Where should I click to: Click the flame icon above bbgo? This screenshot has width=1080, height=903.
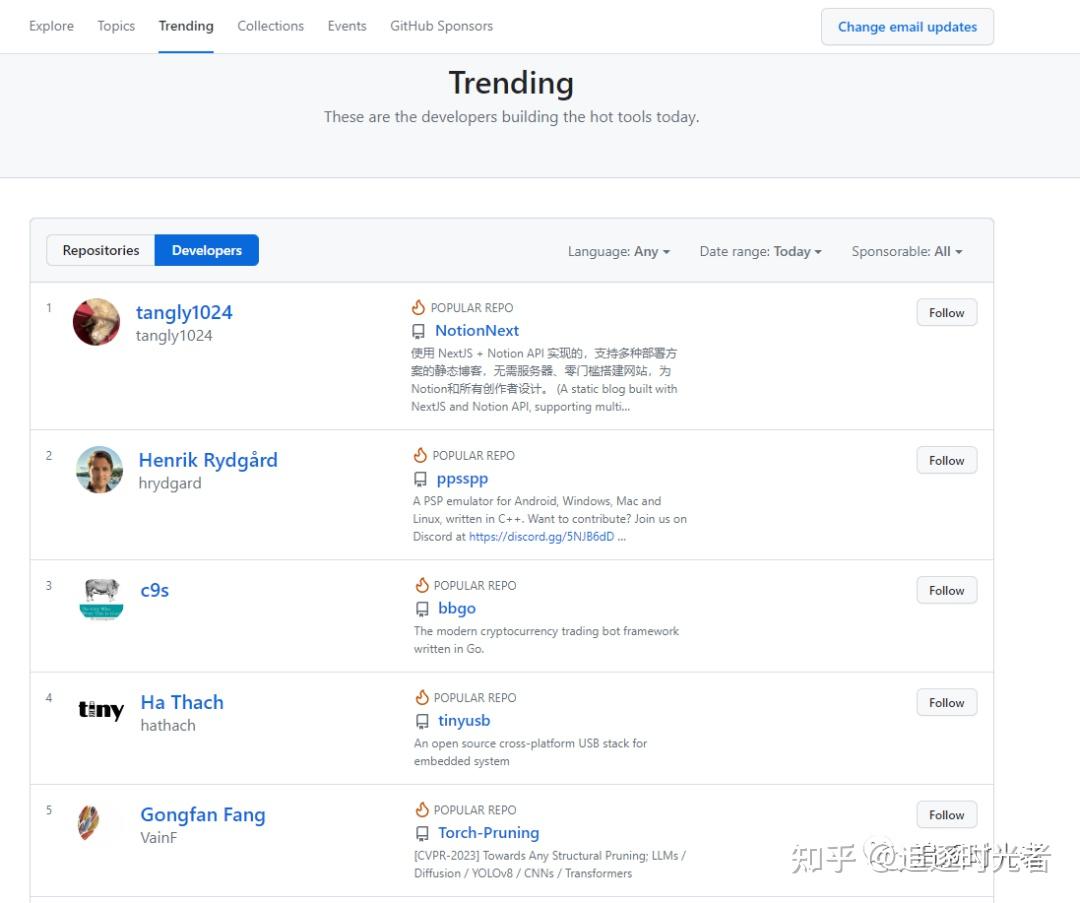click(422, 585)
